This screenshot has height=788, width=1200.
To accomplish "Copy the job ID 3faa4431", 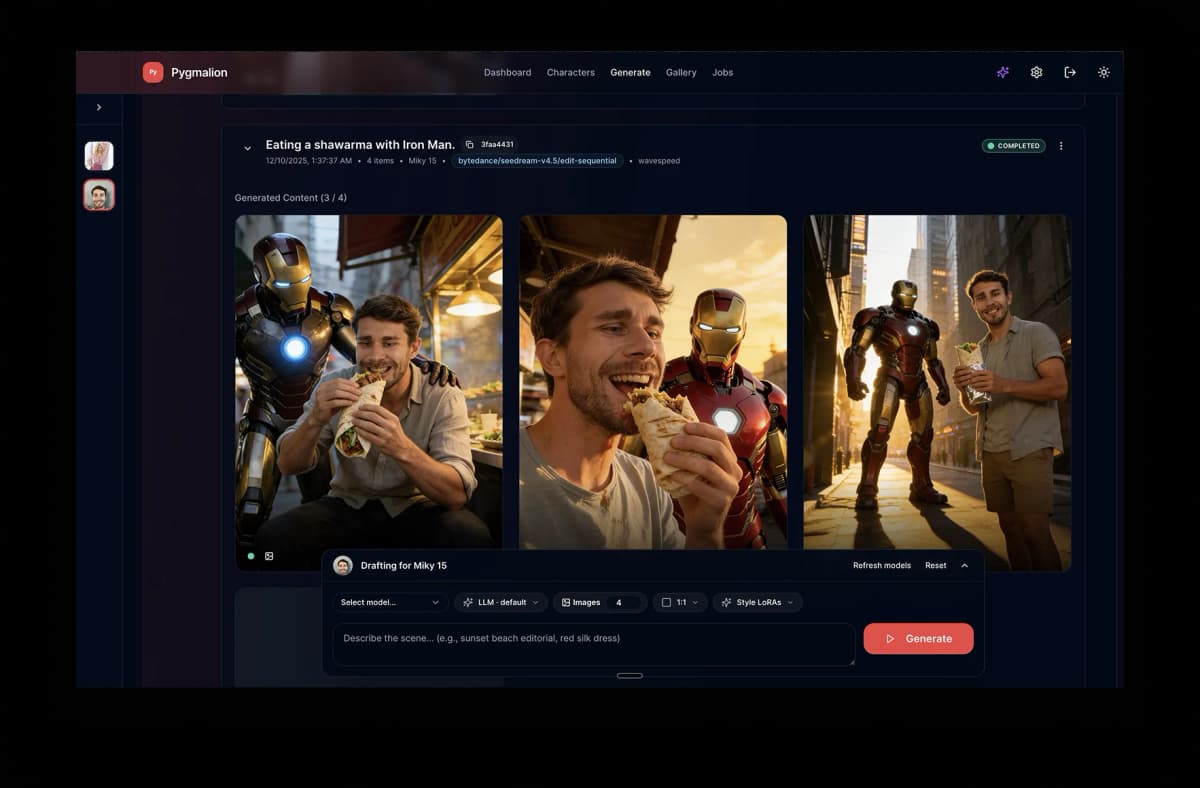I will pos(470,145).
